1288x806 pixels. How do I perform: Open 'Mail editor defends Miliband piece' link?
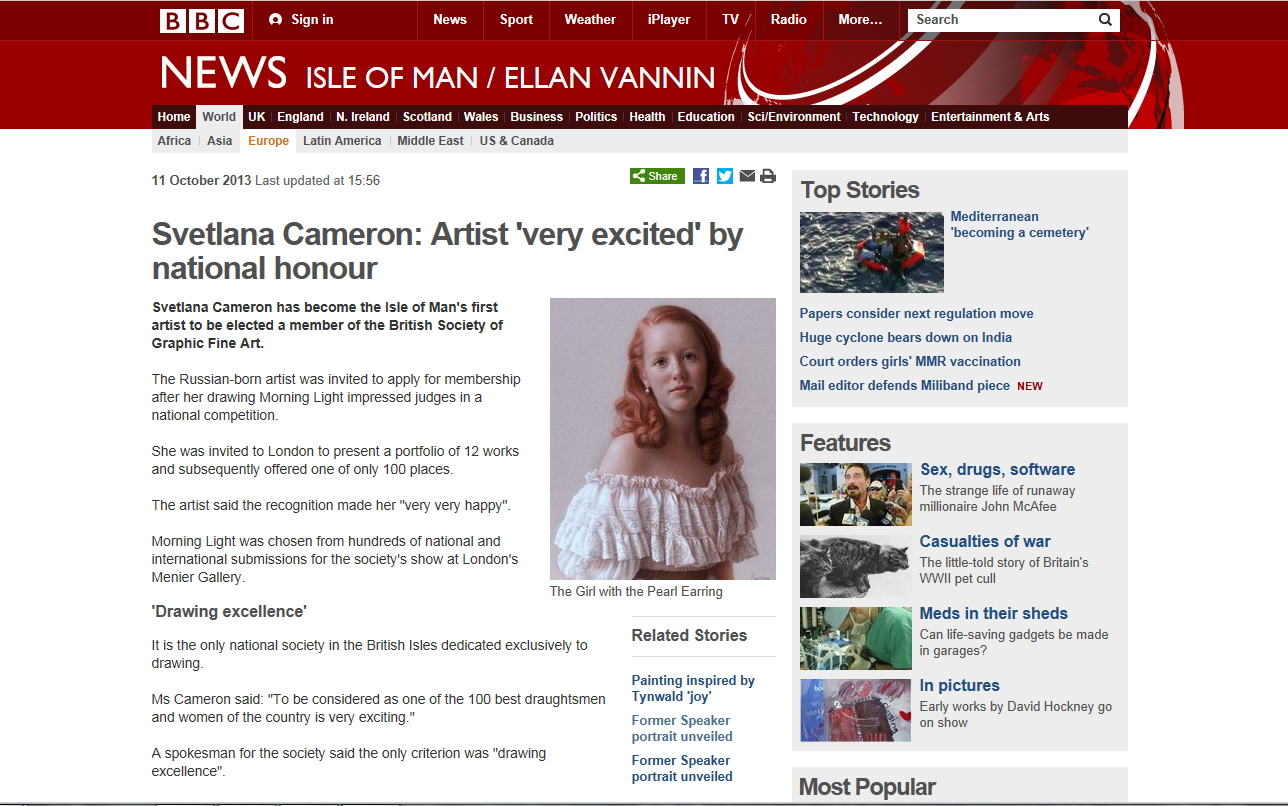pyautogui.click(x=905, y=385)
